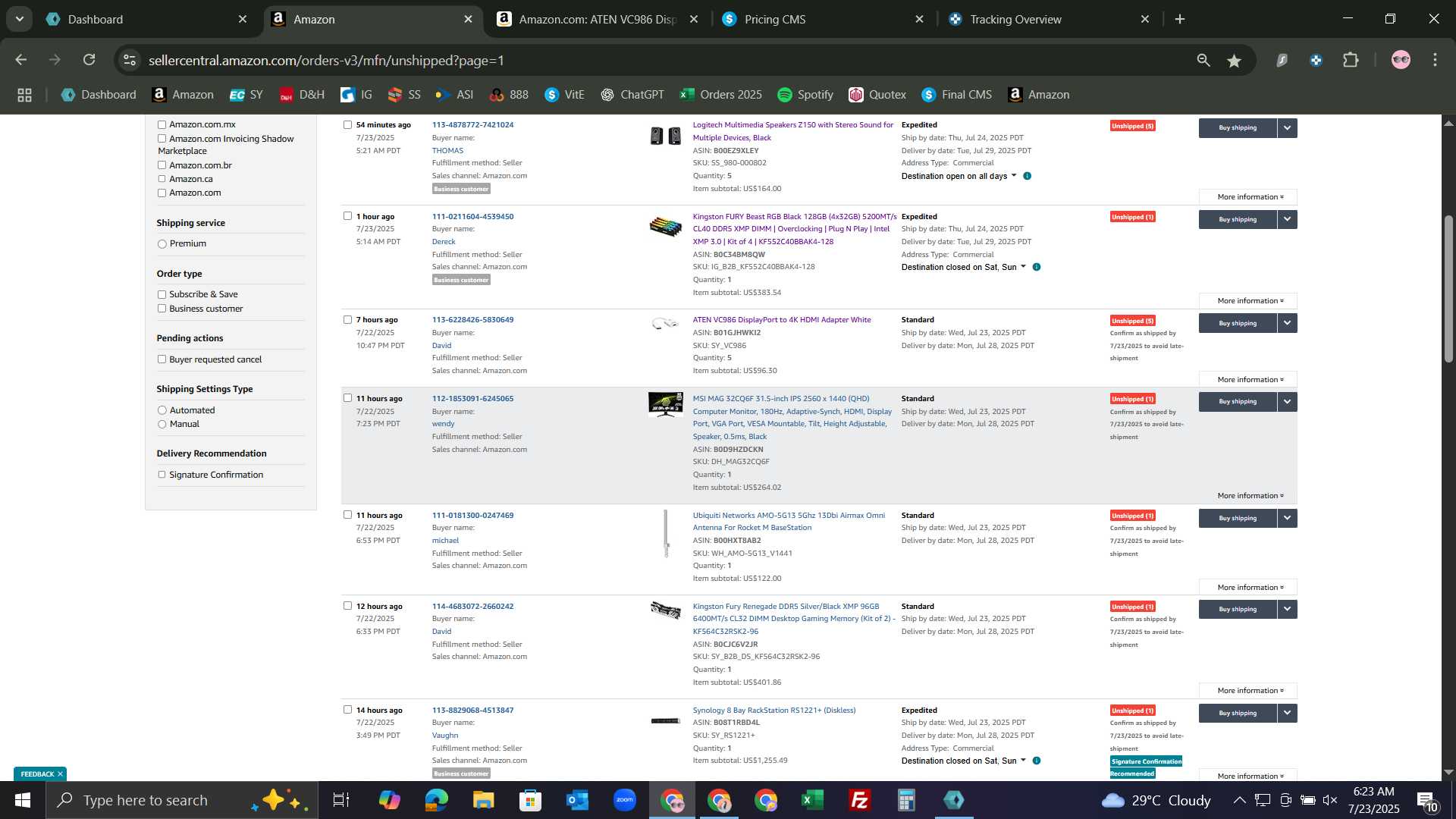Select the Manual shipping settings radio

coord(162,424)
